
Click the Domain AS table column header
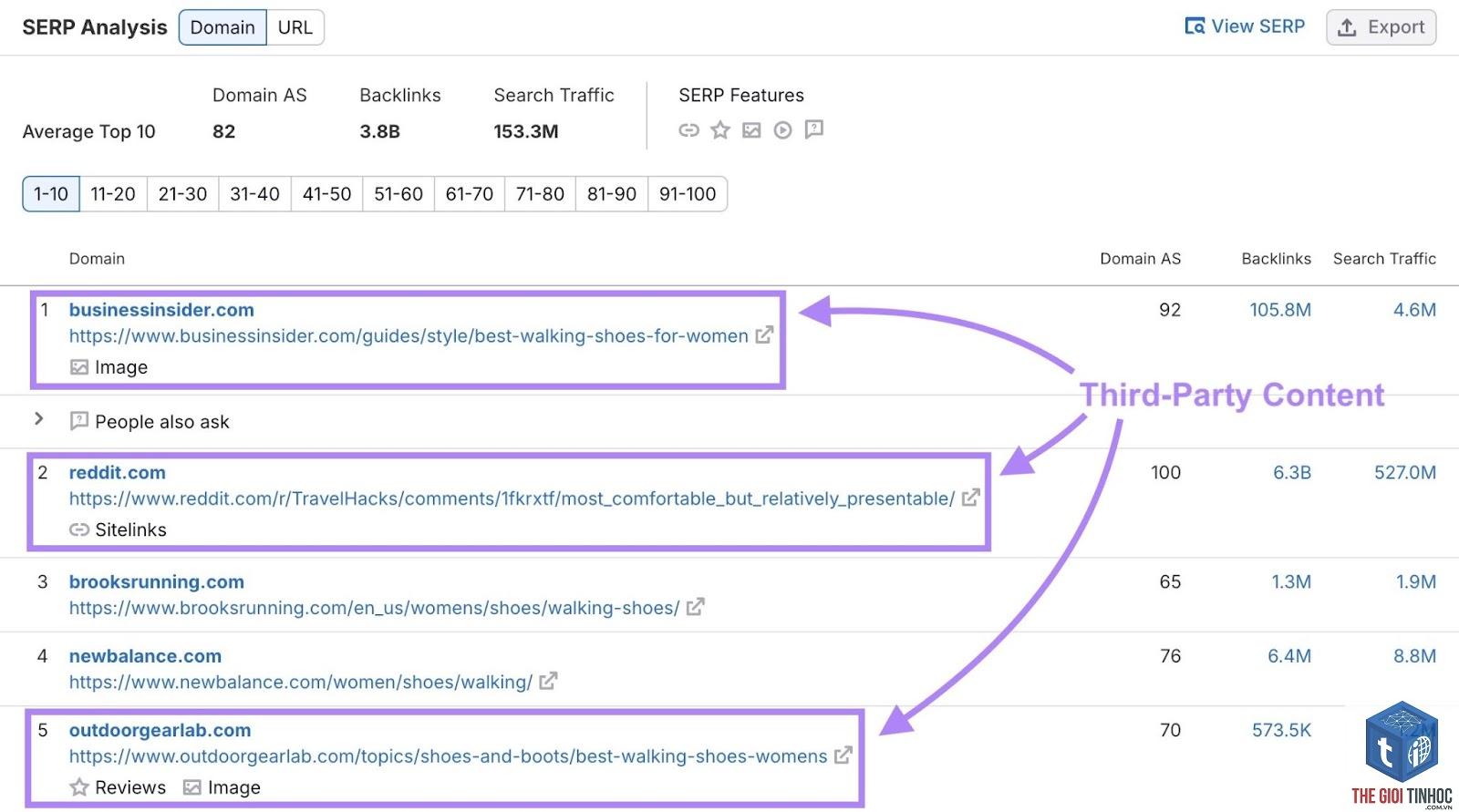click(1140, 259)
